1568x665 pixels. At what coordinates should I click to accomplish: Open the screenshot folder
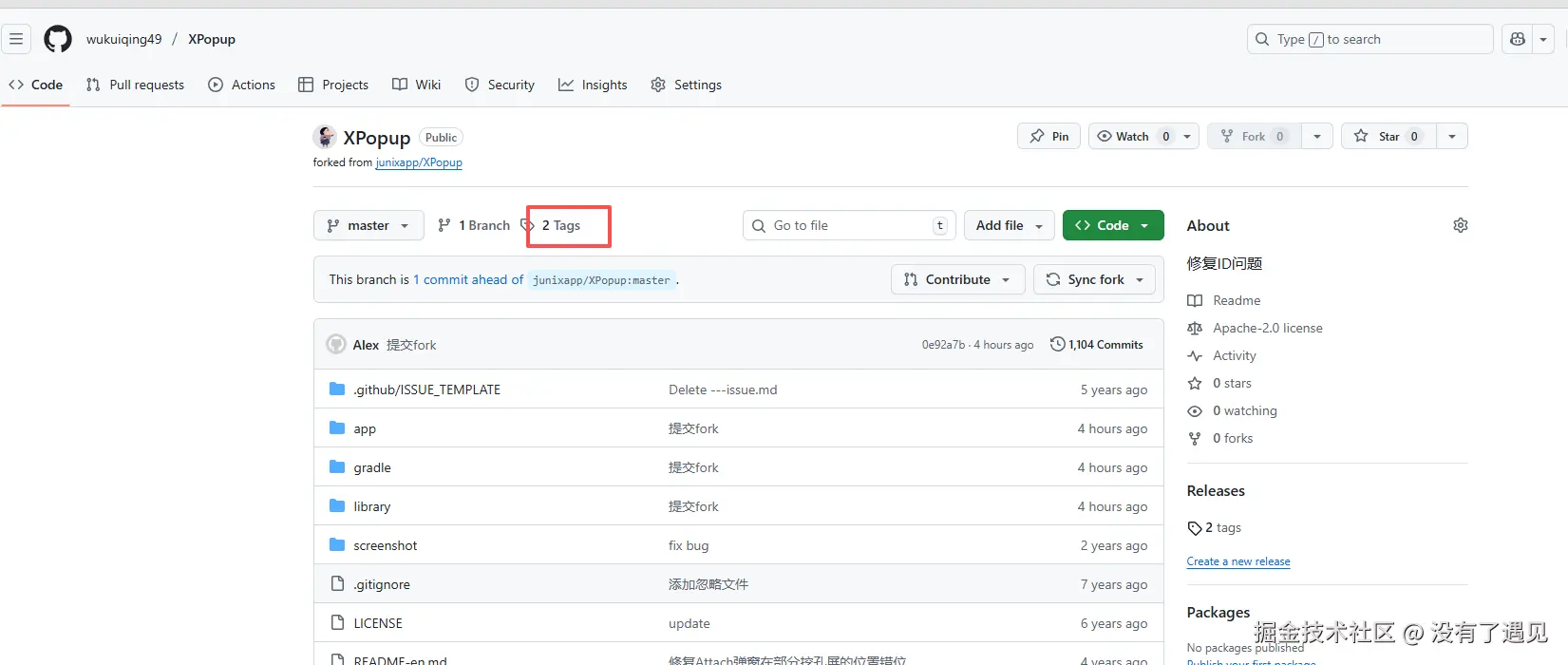click(x=385, y=545)
